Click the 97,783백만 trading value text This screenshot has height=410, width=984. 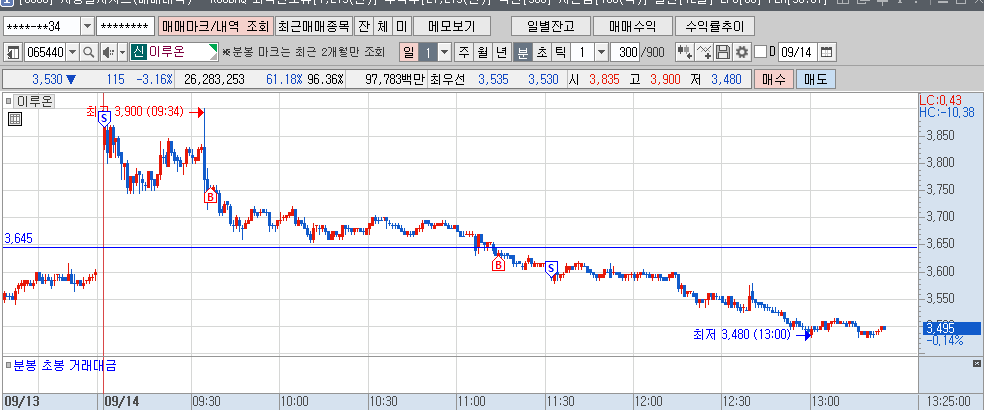pyautogui.click(x=395, y=80)
